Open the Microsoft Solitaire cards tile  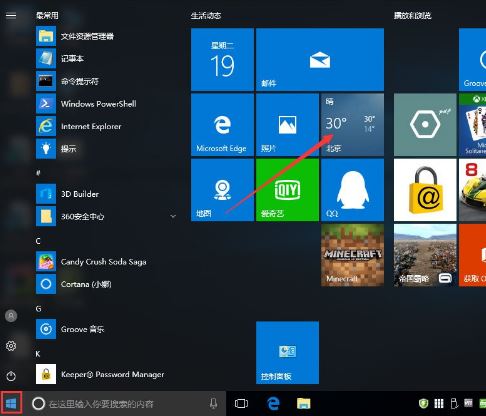(x=472, y=125)
